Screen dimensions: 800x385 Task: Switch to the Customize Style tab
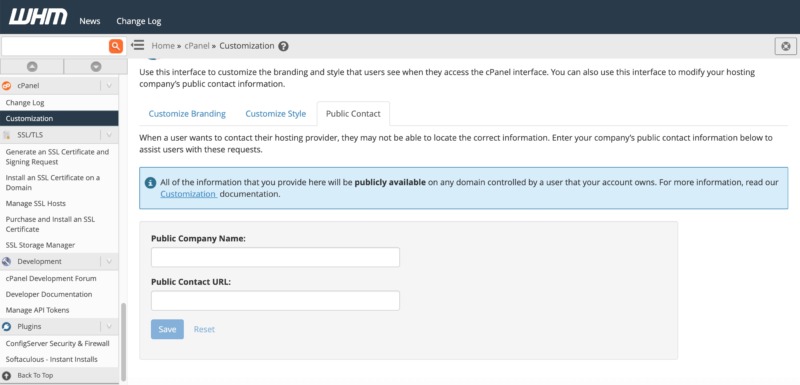(x=276, y=114)
